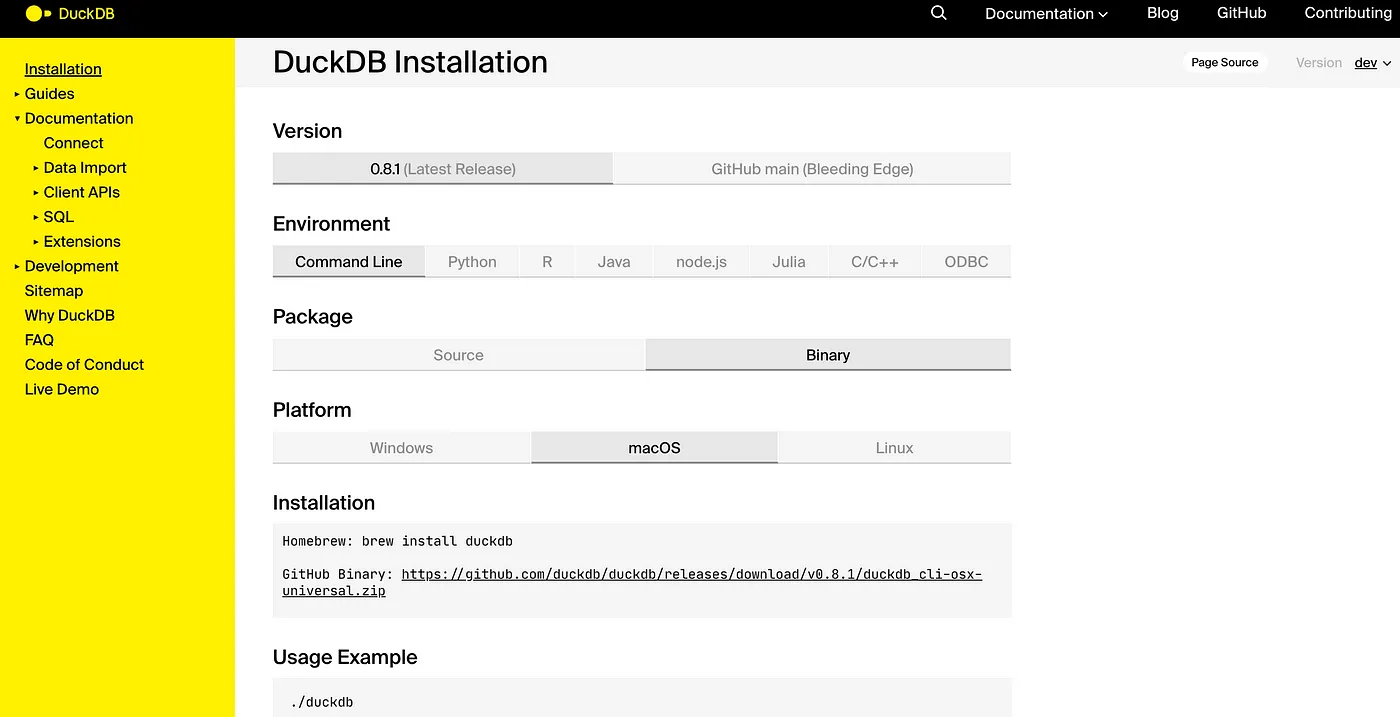Screen dimensions: 1400x717
Task: Switch to the Julia environment
Action: (788, 261)
